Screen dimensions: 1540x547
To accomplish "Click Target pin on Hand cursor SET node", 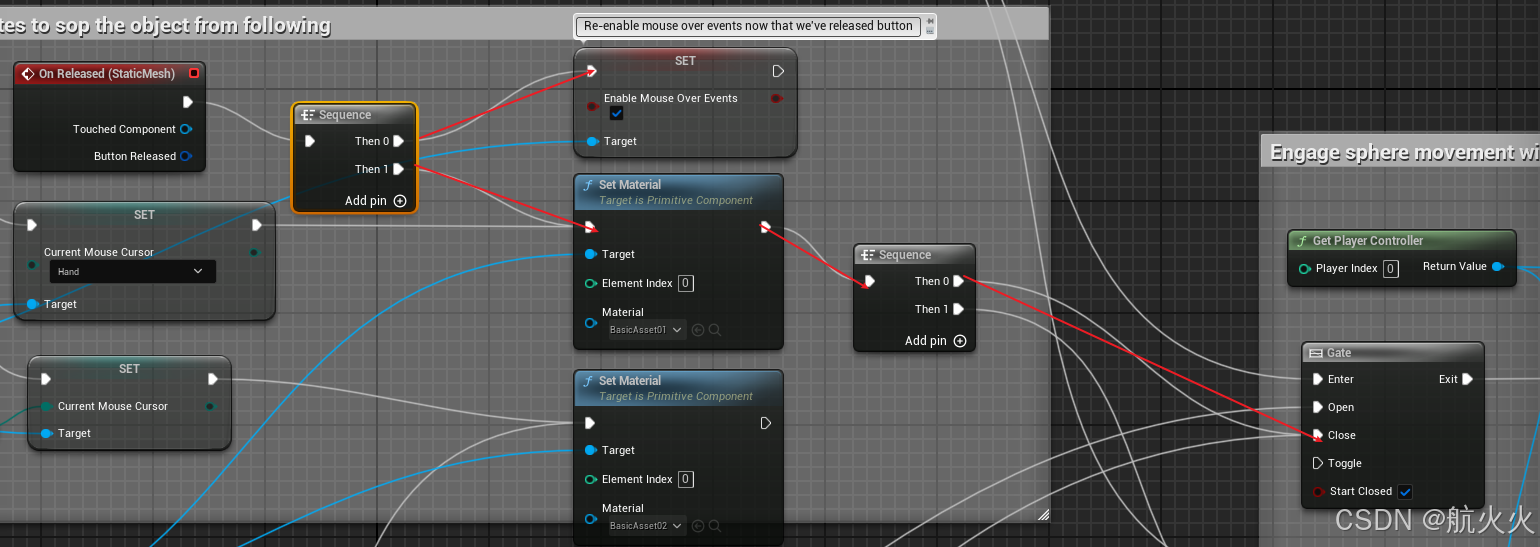I will 33,304.
